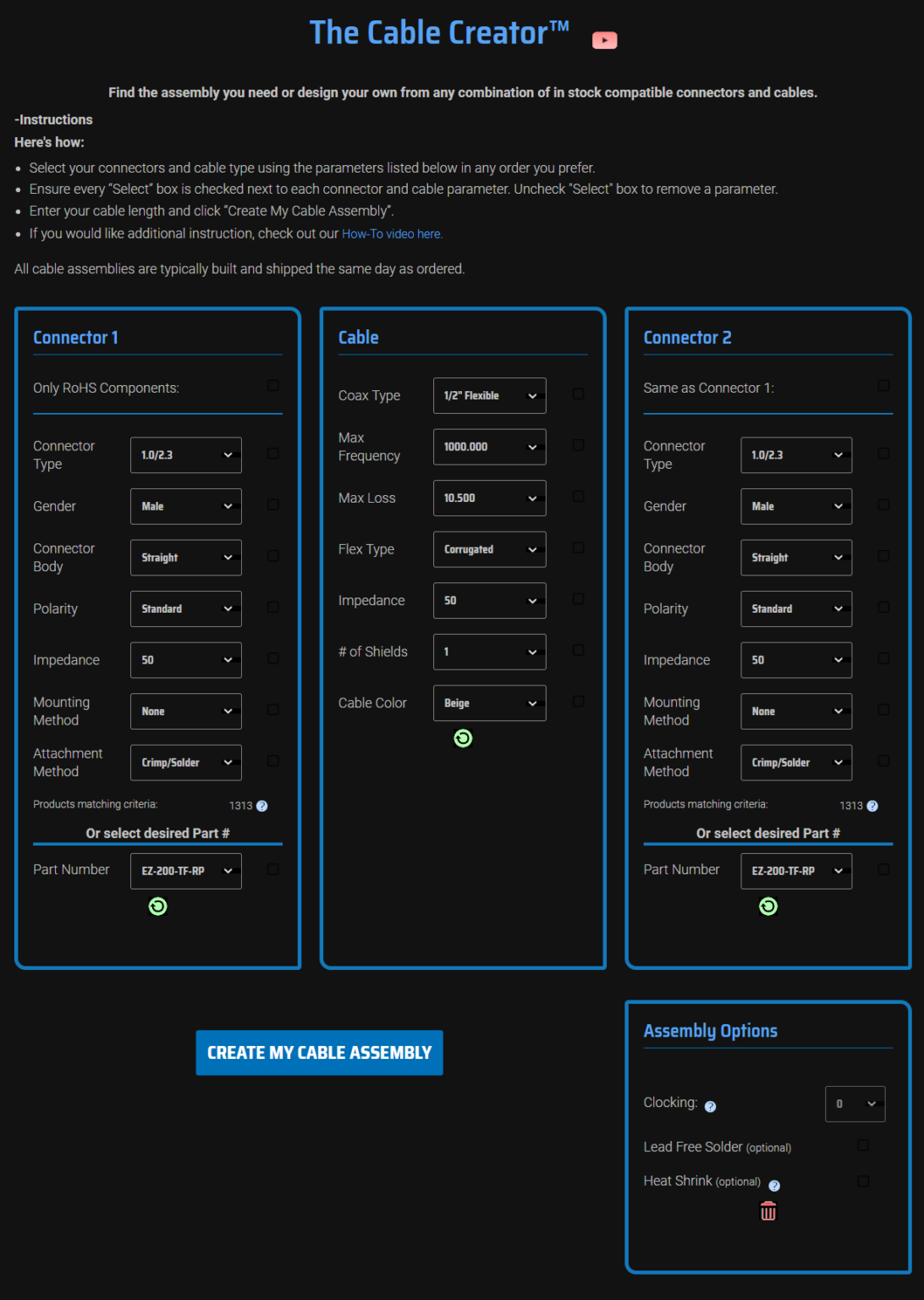The width and height of the screenshot is (924, 1300).
Task: Click help icon next to Connector 2 products count
Action: point(872,806)
